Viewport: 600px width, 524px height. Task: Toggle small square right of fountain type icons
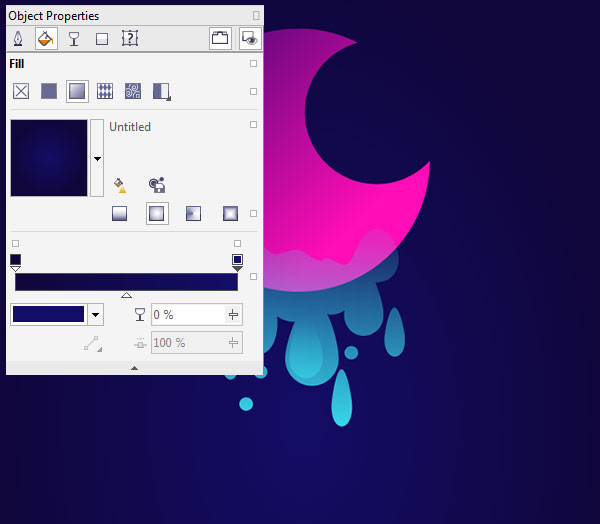tap(253, 214)
